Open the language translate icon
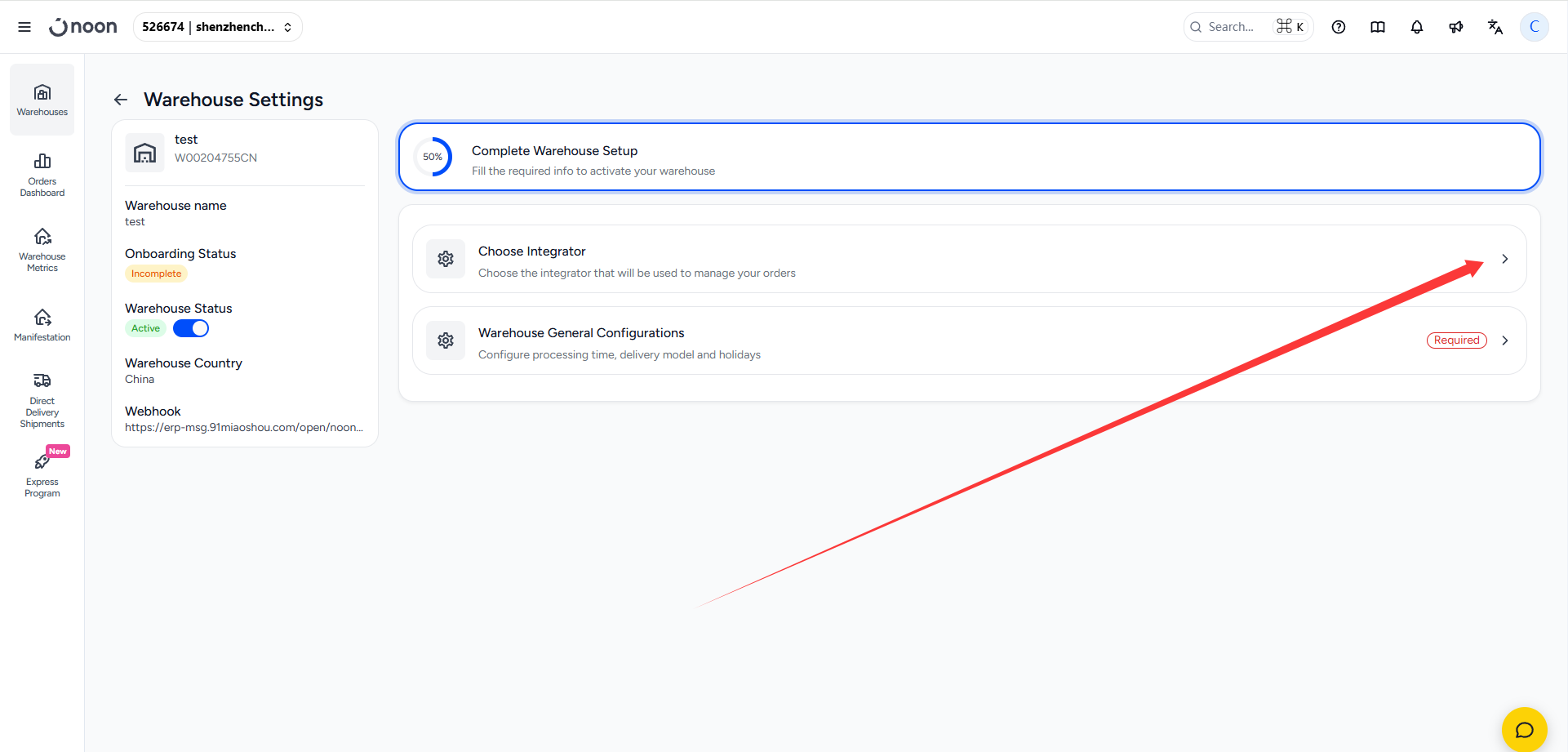Screen dimensions: 1568x752 pyautogui.click(x=1495, y=27)
